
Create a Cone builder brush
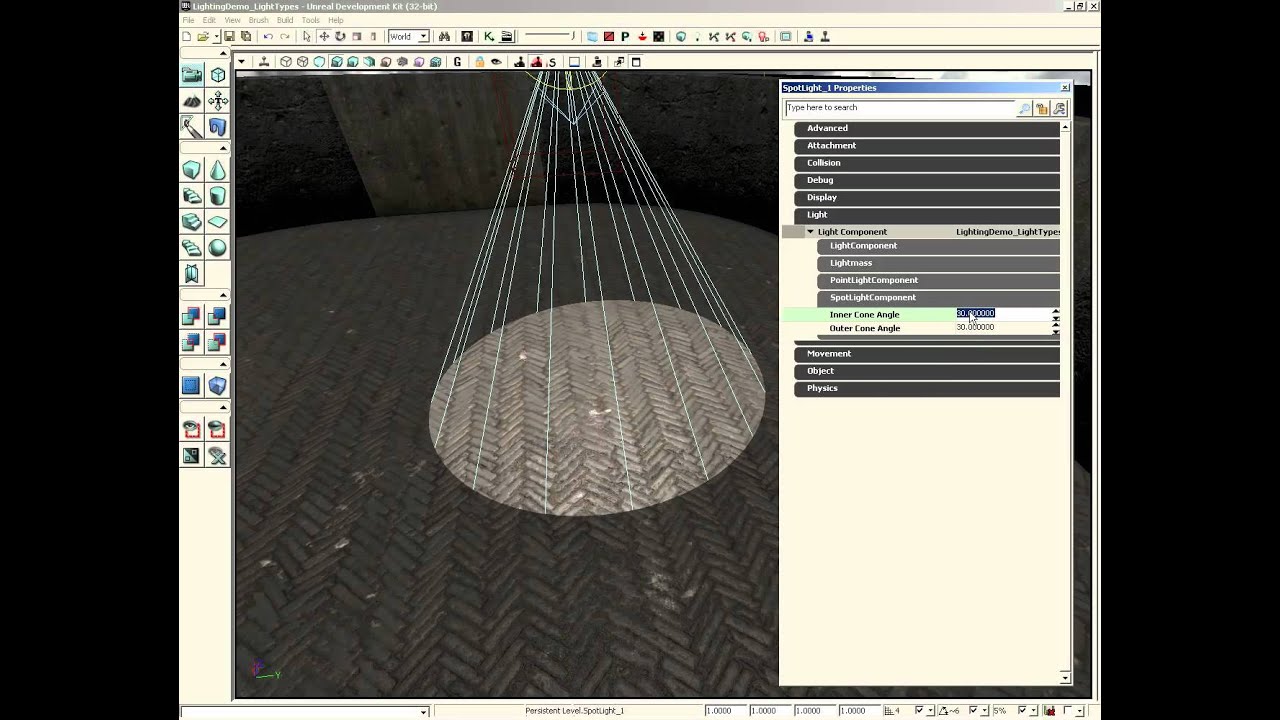[x=217, y=170]
